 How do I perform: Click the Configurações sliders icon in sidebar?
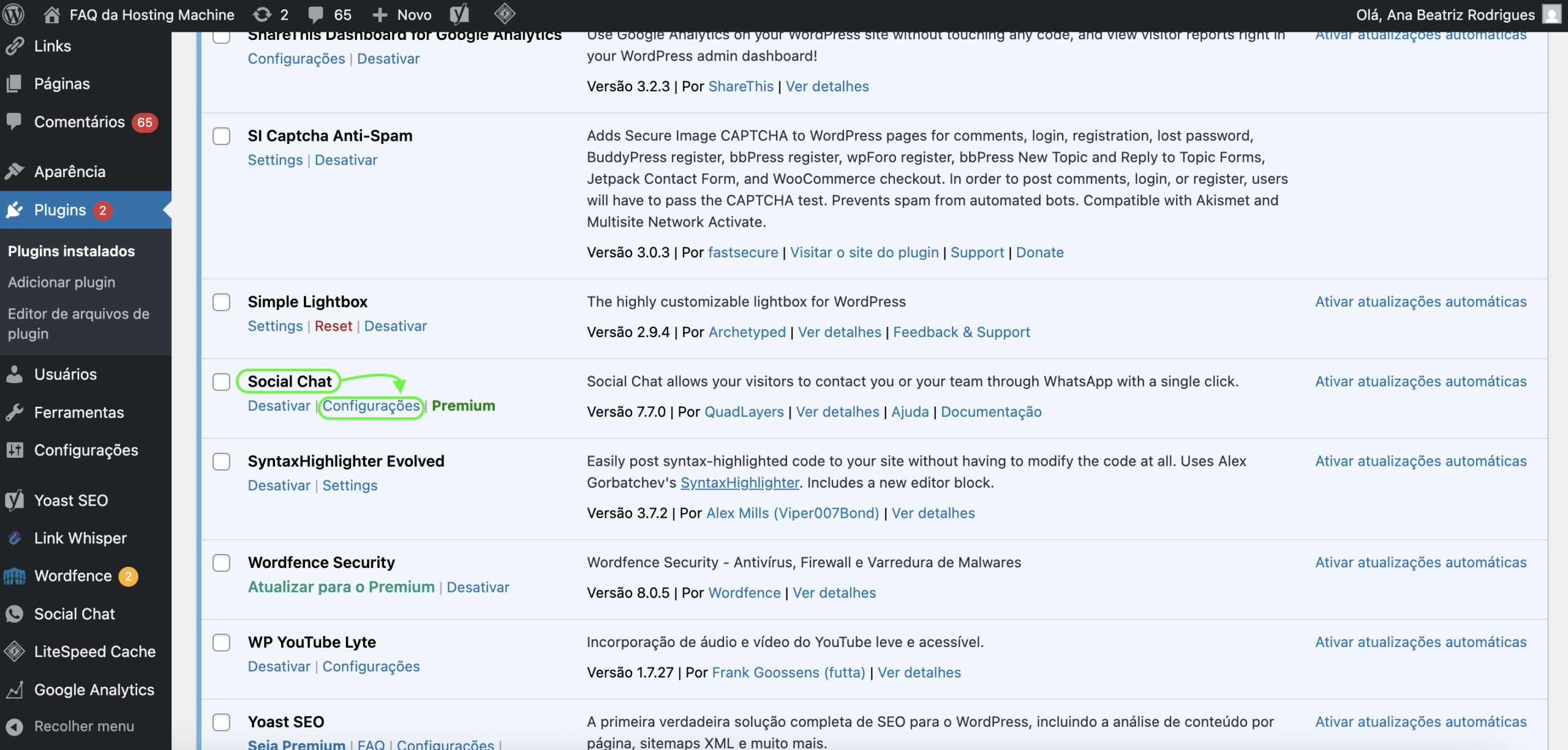[15, 450]
